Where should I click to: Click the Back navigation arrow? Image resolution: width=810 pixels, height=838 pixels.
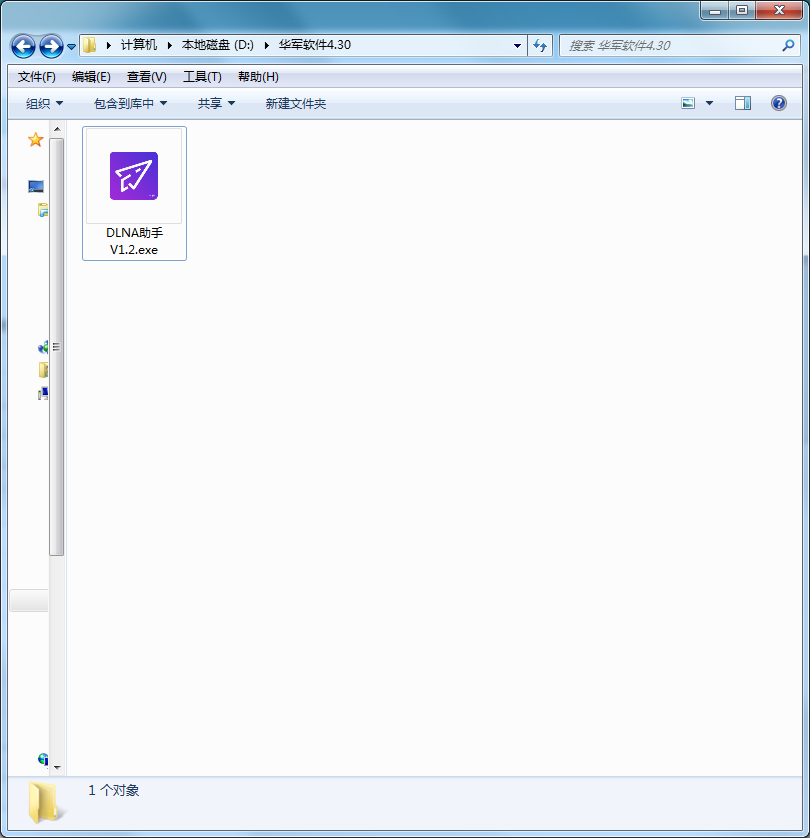point(23,46)
